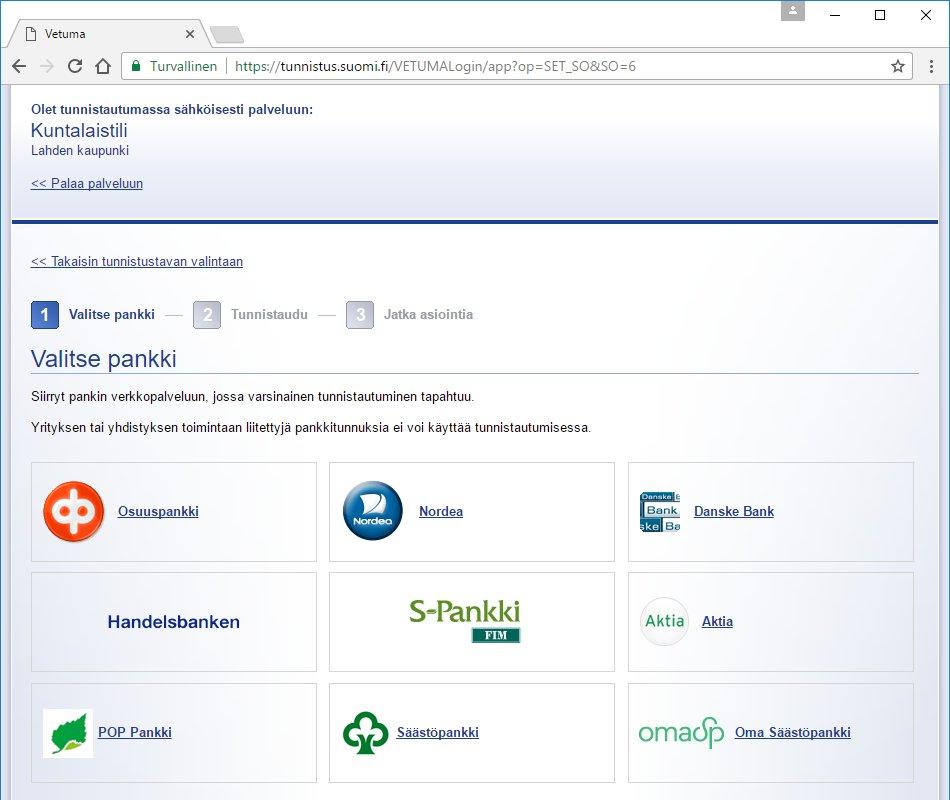
Task: Maximize the Chrome window
Action: 880,15
